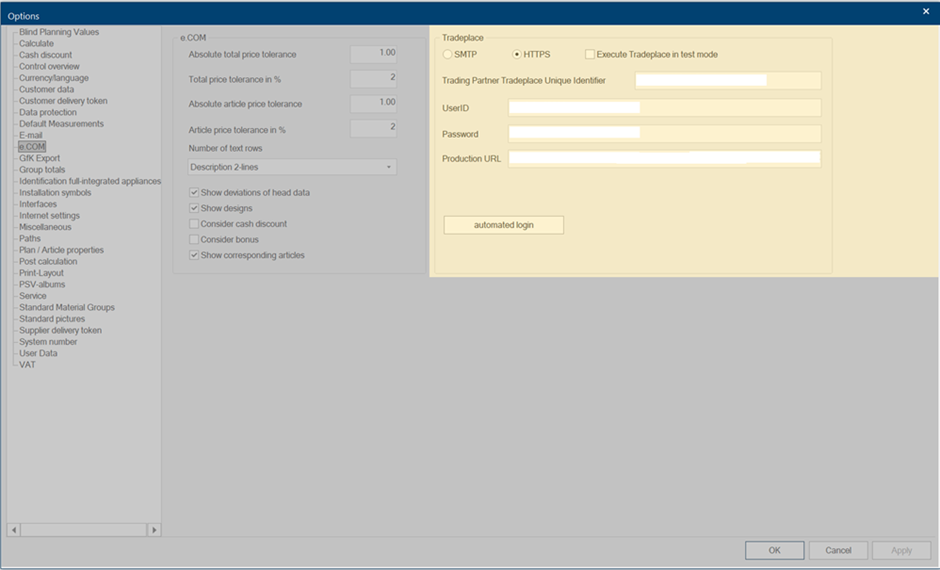Image resolution: width=940 pixels, height=570 pixels.
Task: Open the Number of text rows dropdown
Action: click(292, 167)
